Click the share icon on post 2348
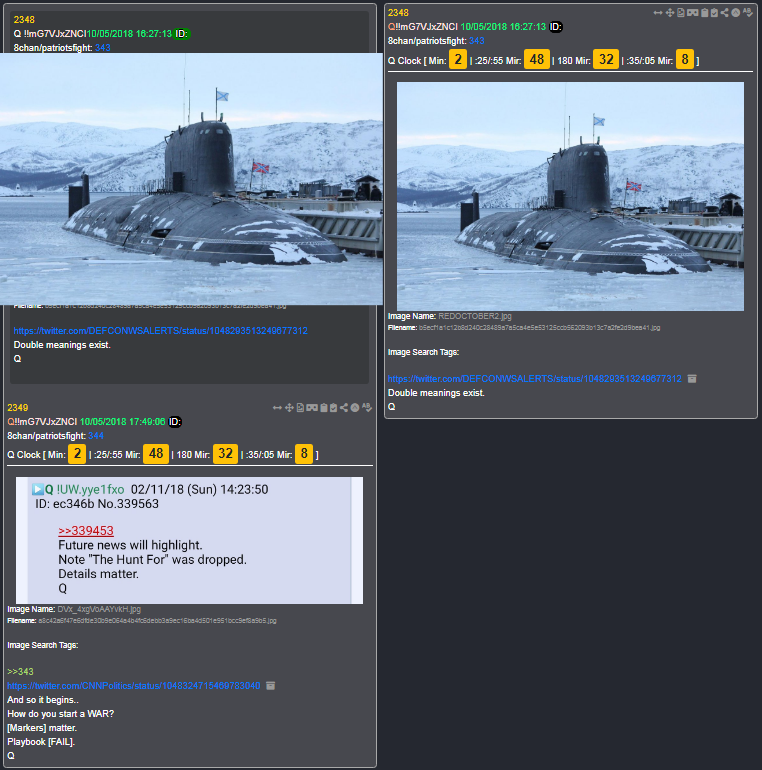This screenshot has height=770, width=762. (725, 13)
